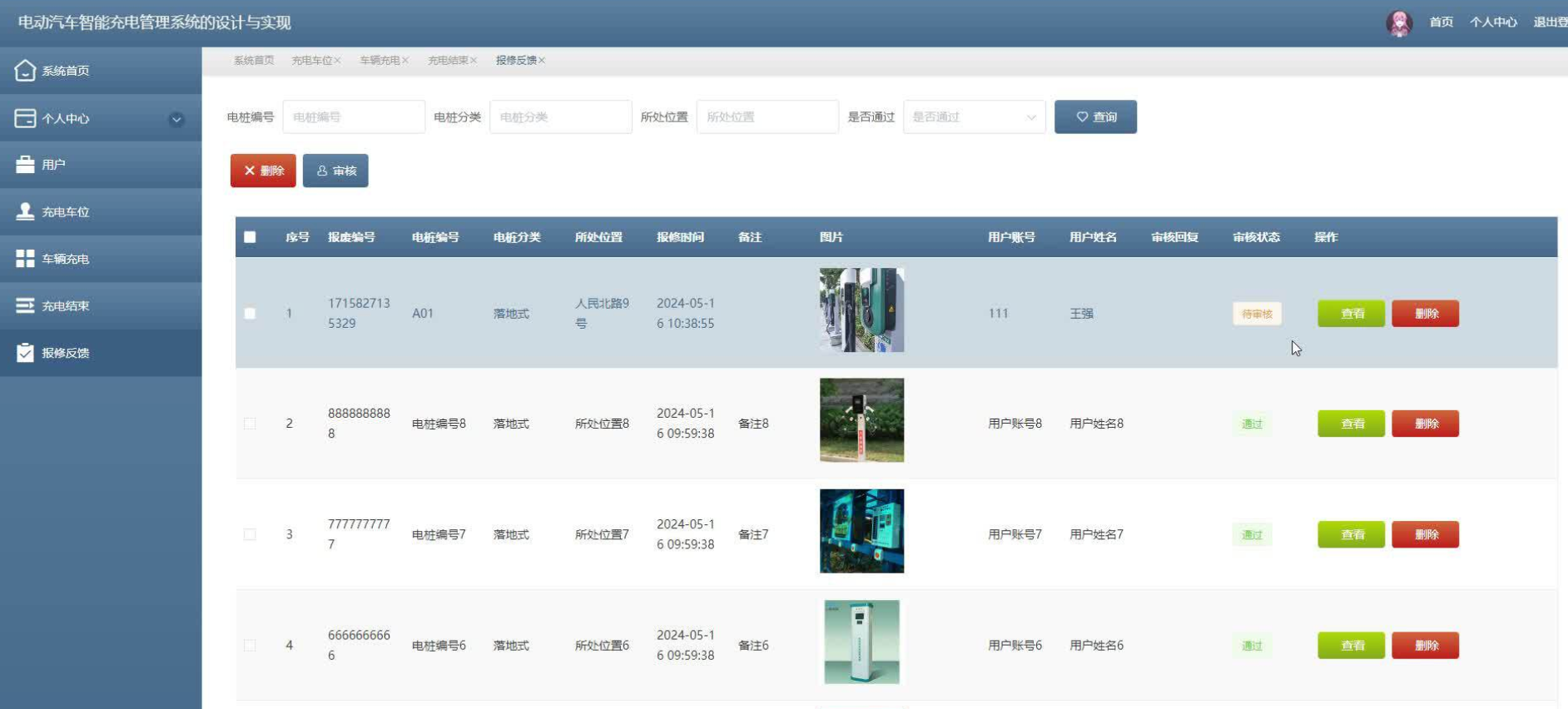Click the list icon beside 充电结束
Image resolution: width=1568 pixels, height=709 pixels.
25,305
